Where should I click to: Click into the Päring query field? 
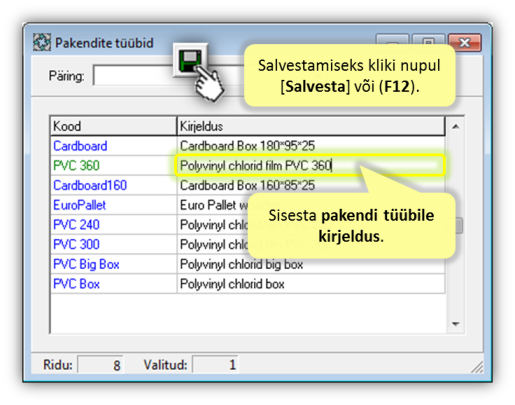(133, 75)
